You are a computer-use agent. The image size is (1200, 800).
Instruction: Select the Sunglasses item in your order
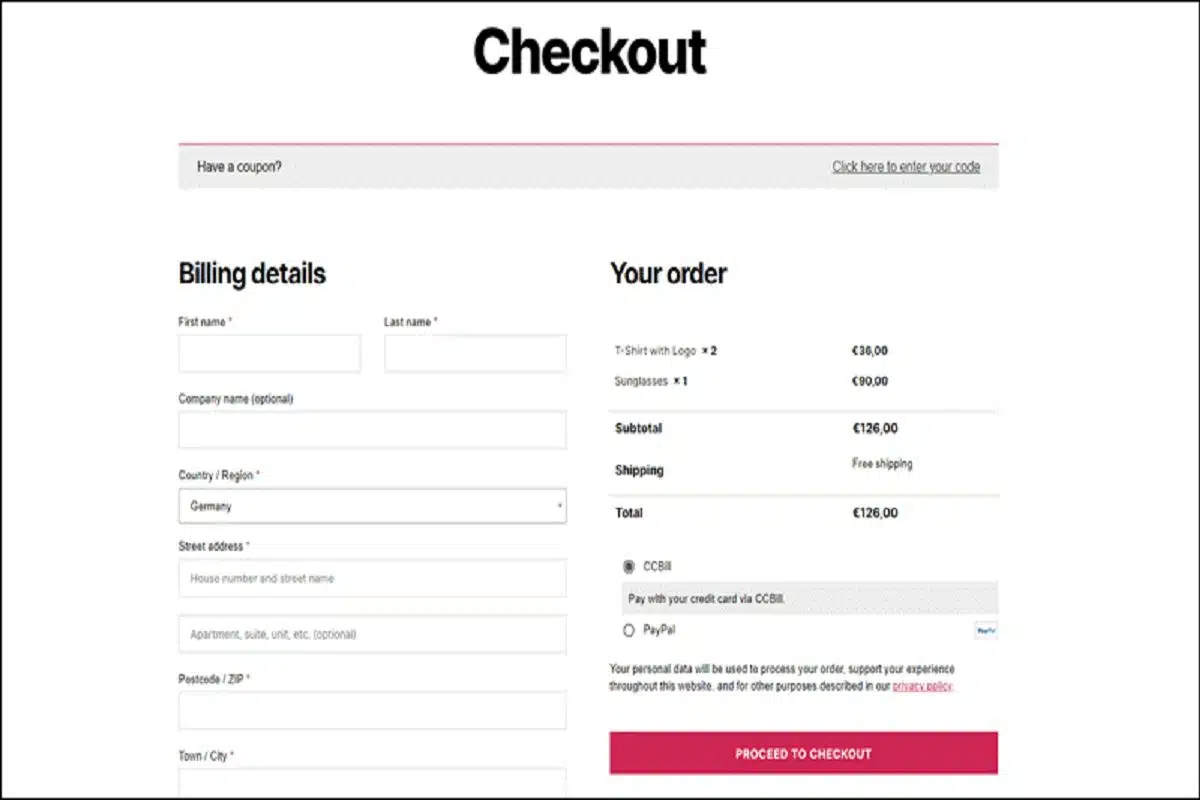[640, 380]
